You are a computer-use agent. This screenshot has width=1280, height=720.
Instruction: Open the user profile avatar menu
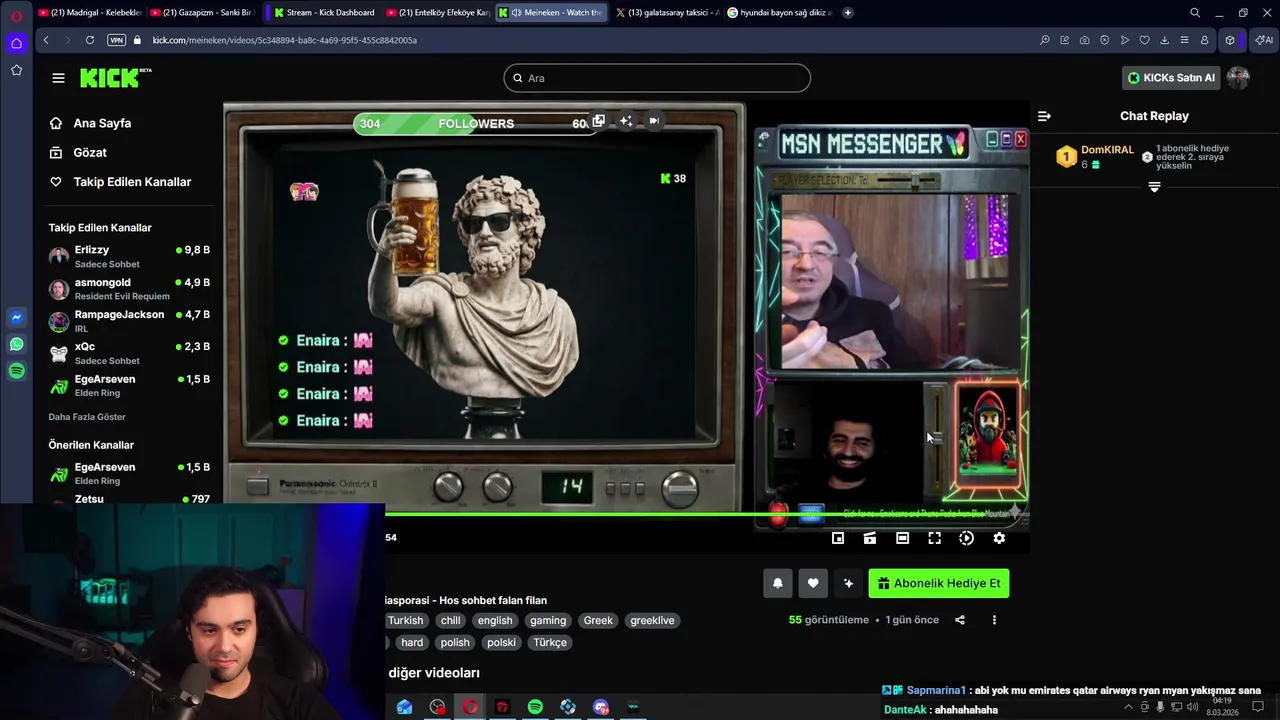pos(1238,78)
